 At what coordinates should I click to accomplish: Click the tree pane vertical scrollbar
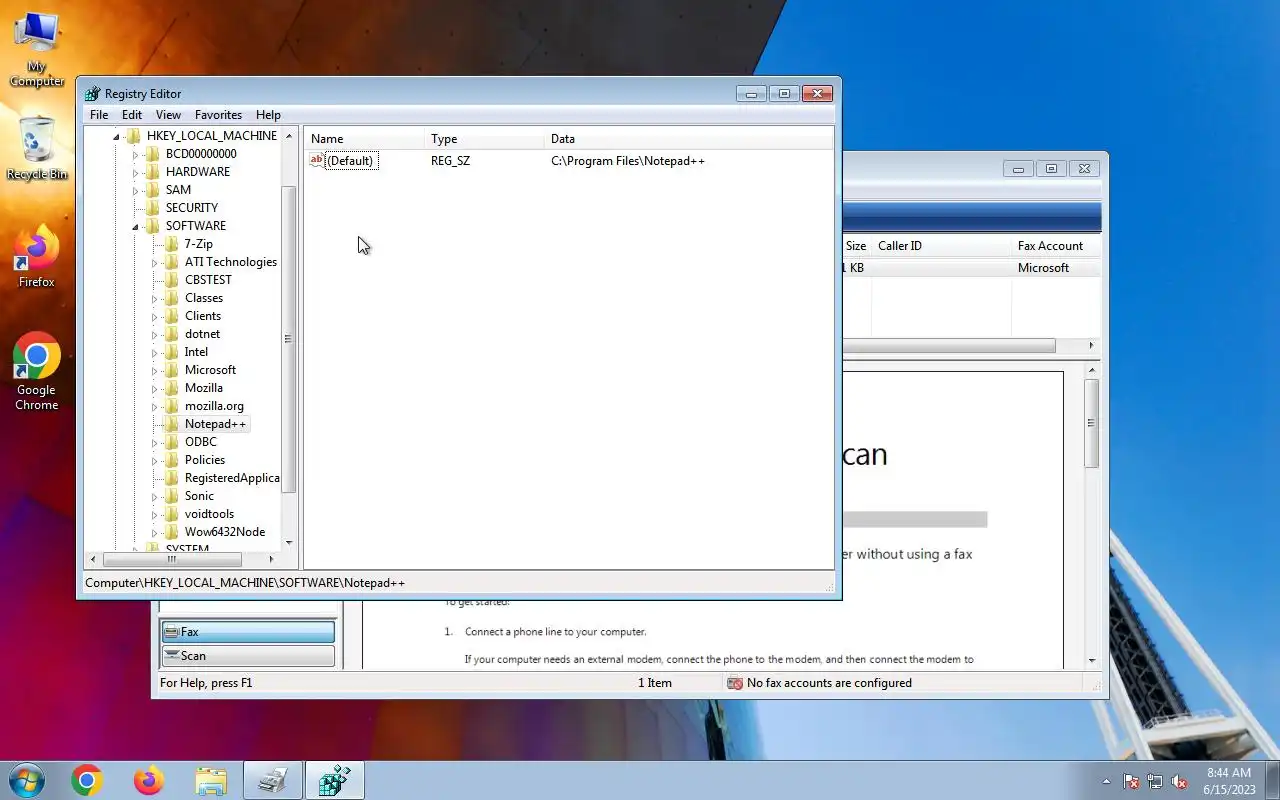click(x=289, y=340)
